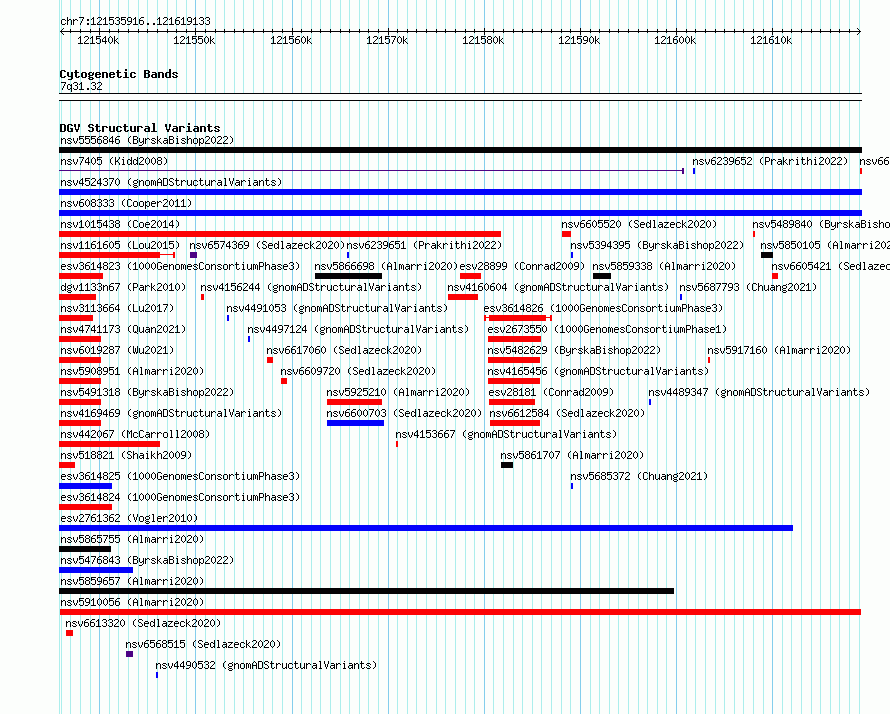Screen dimensions: 890x714
Task: Click nsv5859657 (Almarri2020) label
Action: click(132, 581)
